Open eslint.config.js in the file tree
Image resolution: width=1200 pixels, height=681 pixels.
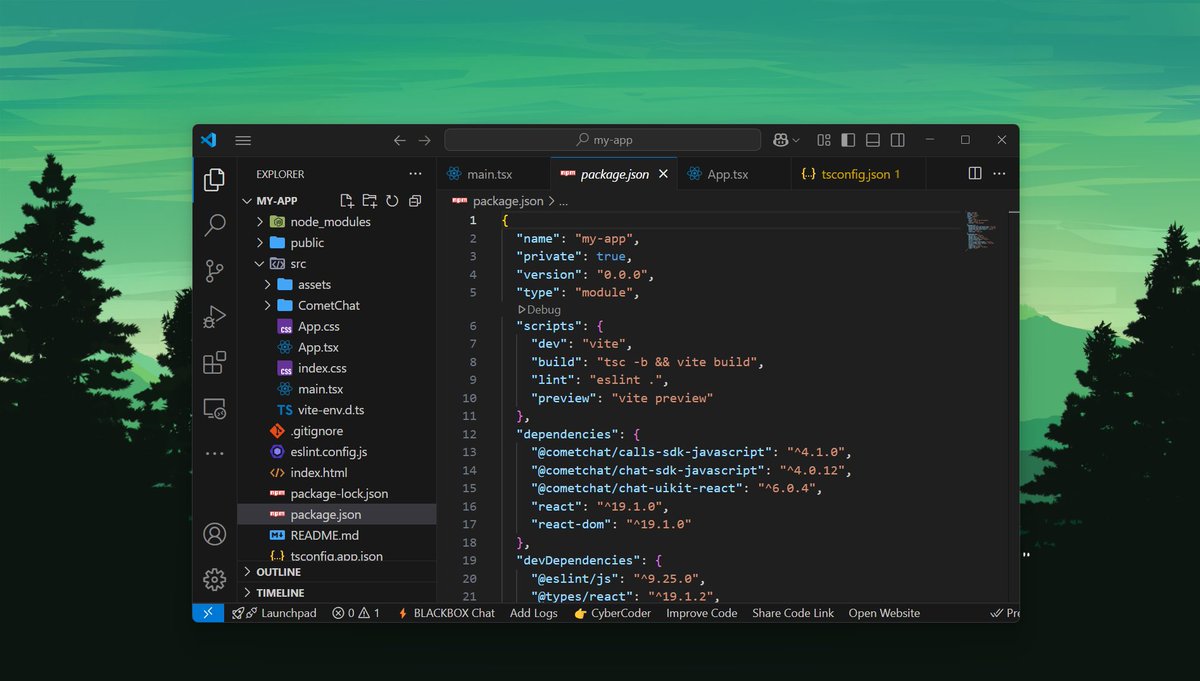coord(336,452)
